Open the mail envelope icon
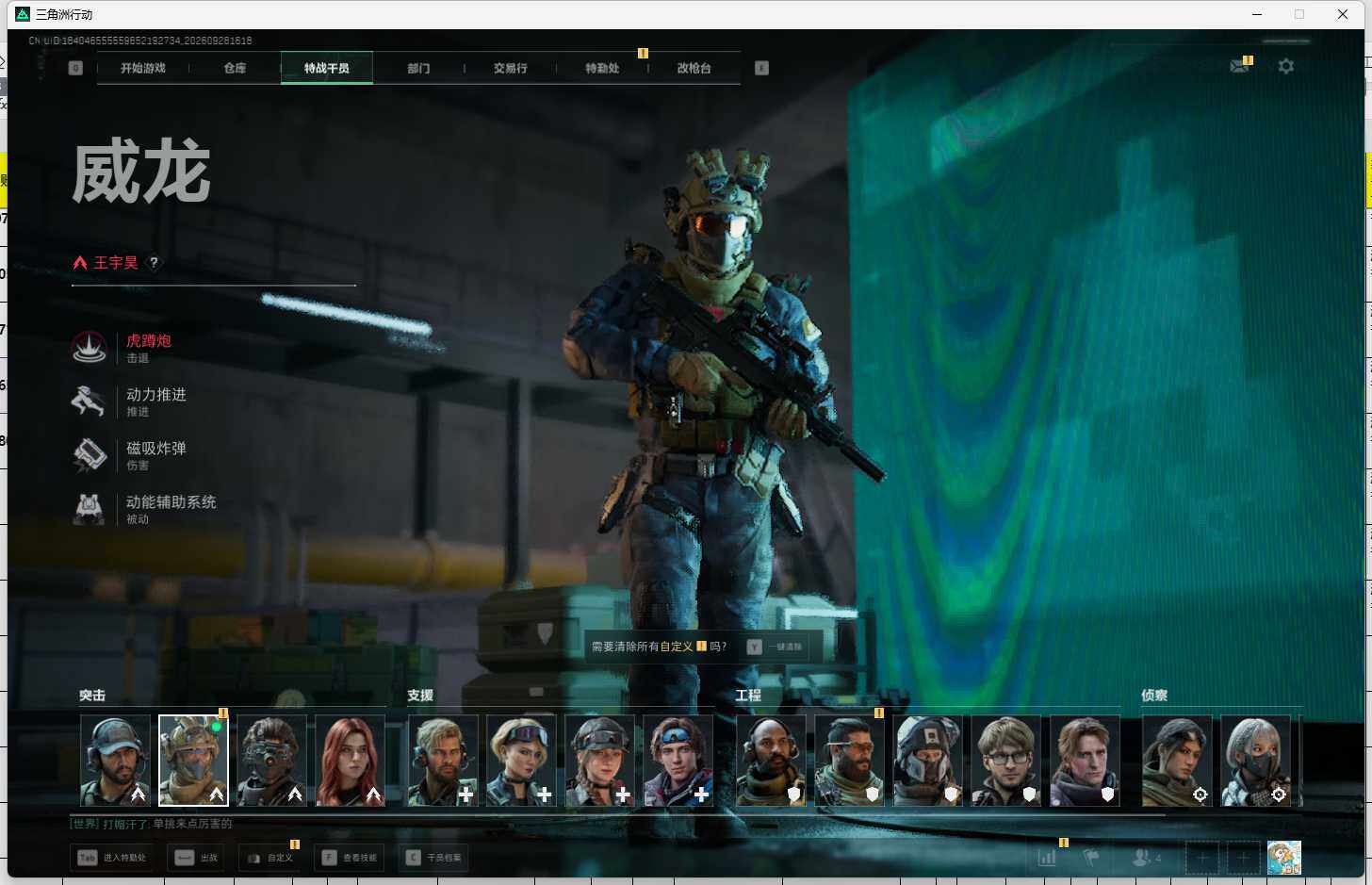Screen dimensions: 1372x885 pyautogui.click(x=1238, y=66)
